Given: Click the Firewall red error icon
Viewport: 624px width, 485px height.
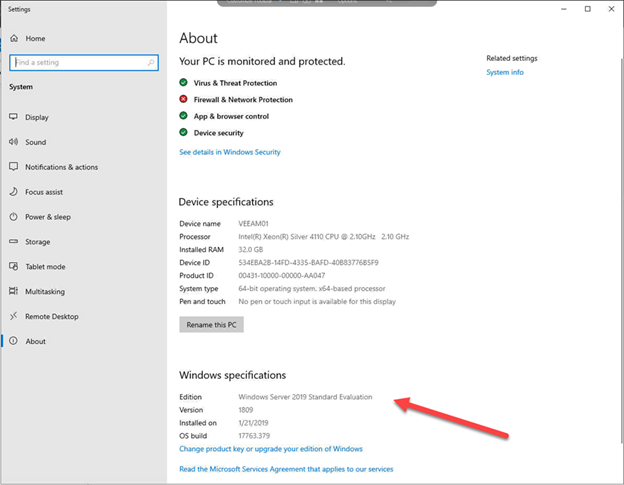Looking at the screenshot, I should 183,99.
